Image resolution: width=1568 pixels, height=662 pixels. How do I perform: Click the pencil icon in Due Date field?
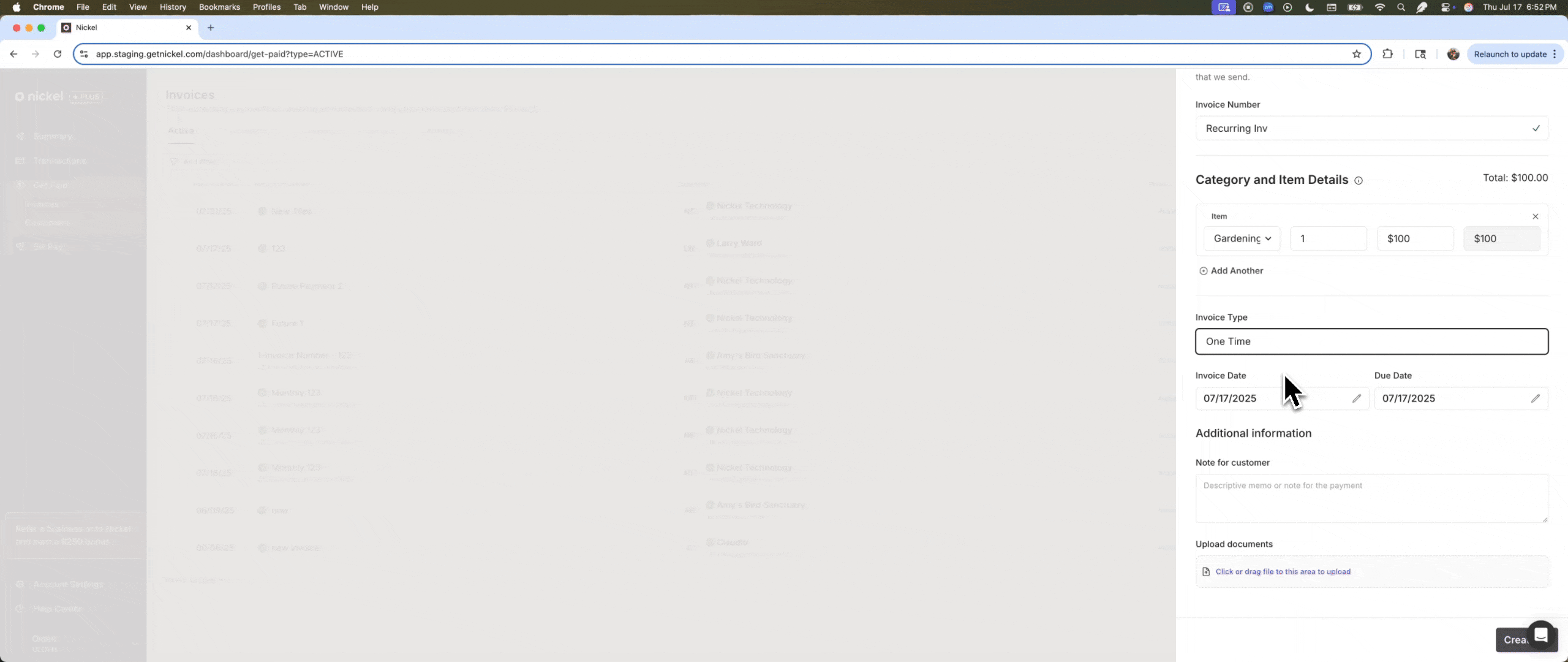pyautogui.click(x=1535, y=398)
